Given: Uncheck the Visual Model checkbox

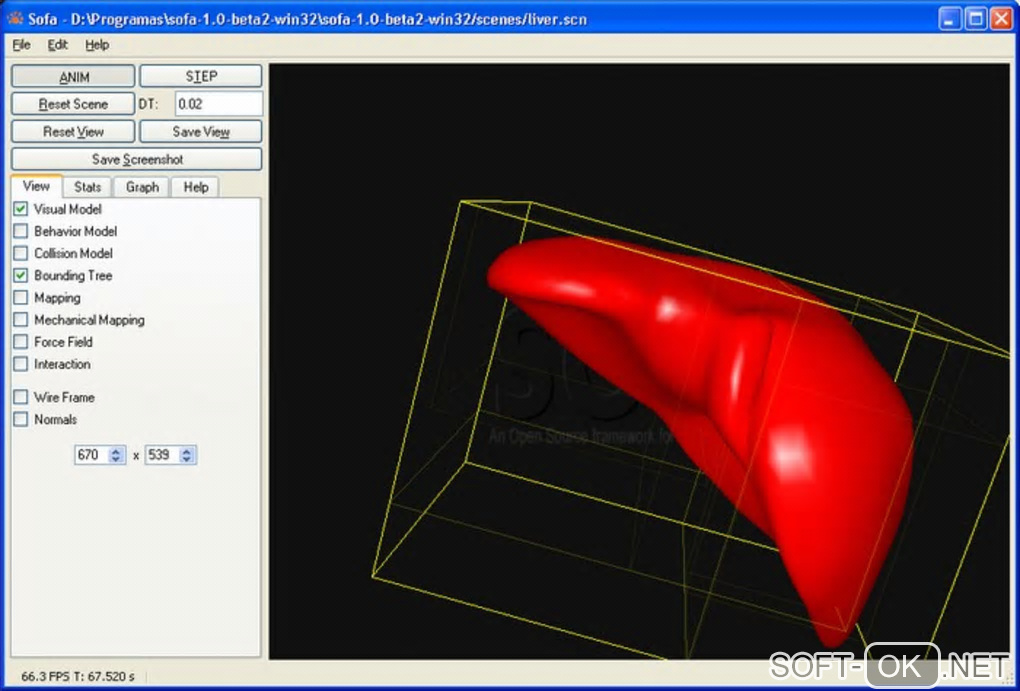Looking at the screenshot, I should pos(21,209).
